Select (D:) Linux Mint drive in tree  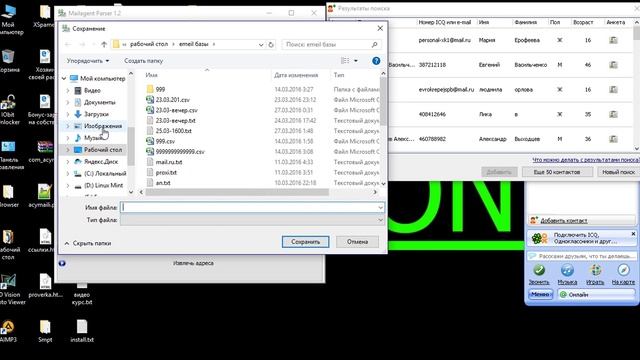103,185
